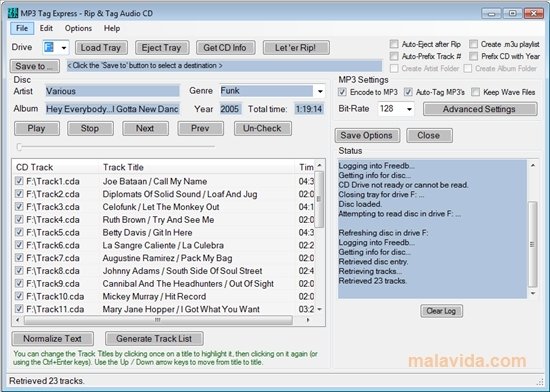
Task: Click the Eject Tray button
Action: pos(162,48)
